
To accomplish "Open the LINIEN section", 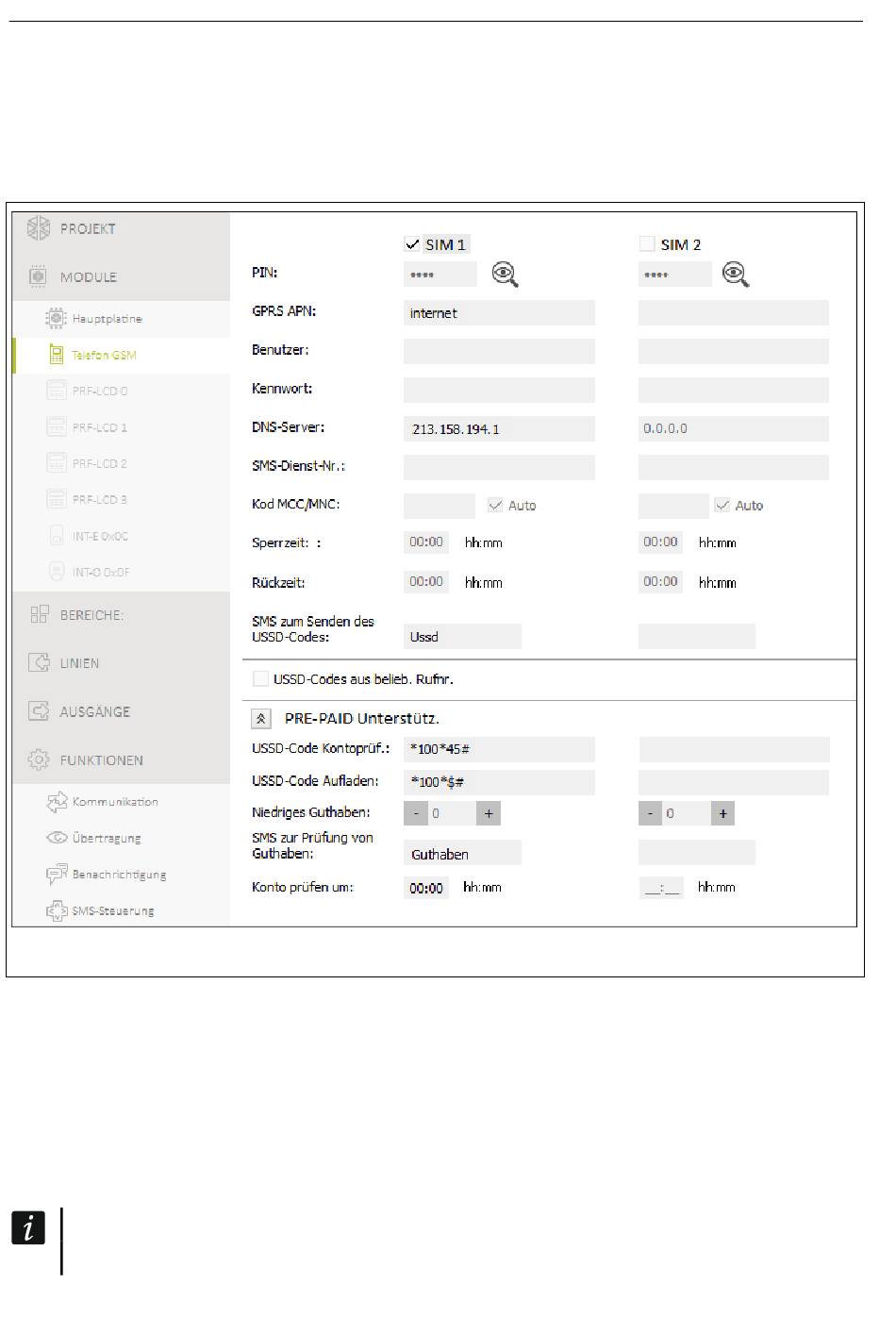I will click(79, 663).
